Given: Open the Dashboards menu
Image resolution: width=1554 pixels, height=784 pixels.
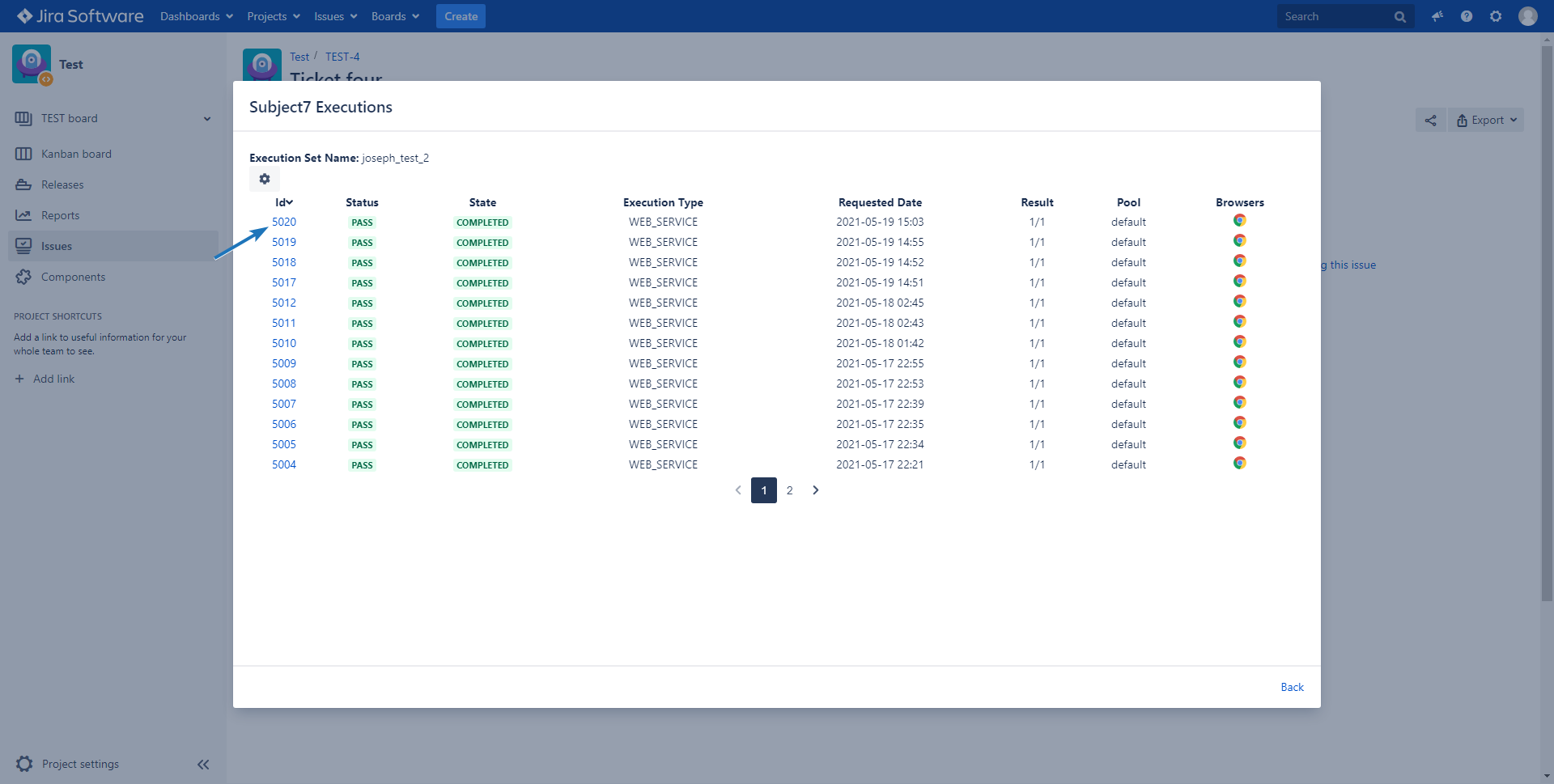Looking at the screenshot, I should tap(196, 16).
